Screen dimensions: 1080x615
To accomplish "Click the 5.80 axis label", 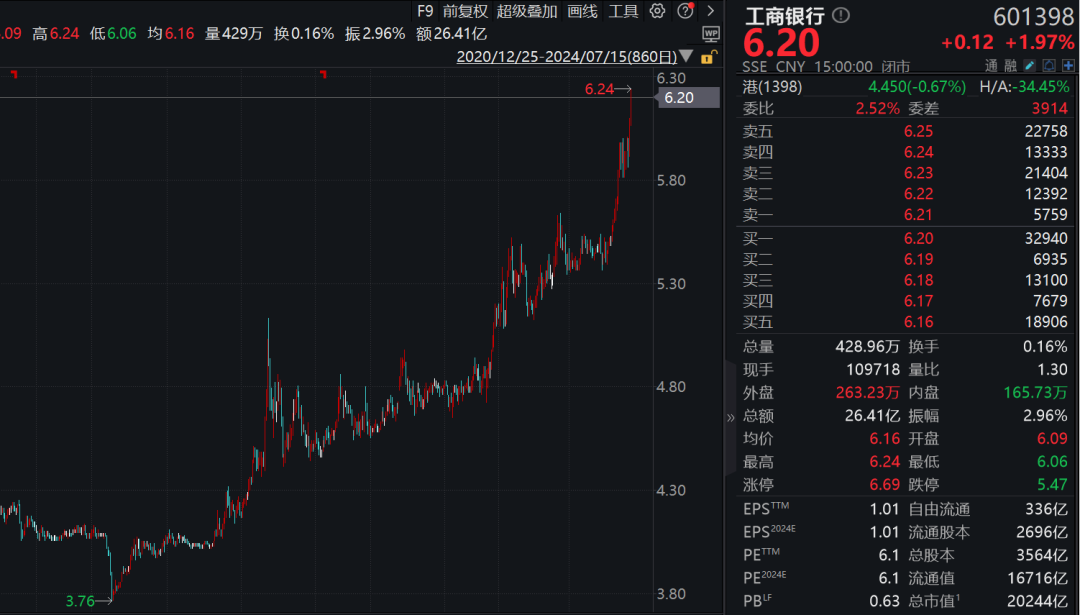I will [671, 180].
